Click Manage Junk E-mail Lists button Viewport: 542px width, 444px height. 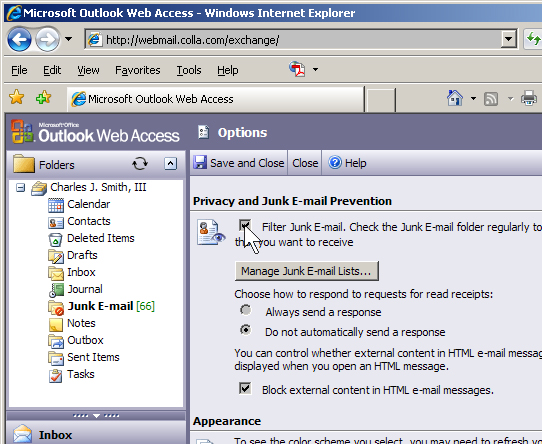(x=307, y=271)
